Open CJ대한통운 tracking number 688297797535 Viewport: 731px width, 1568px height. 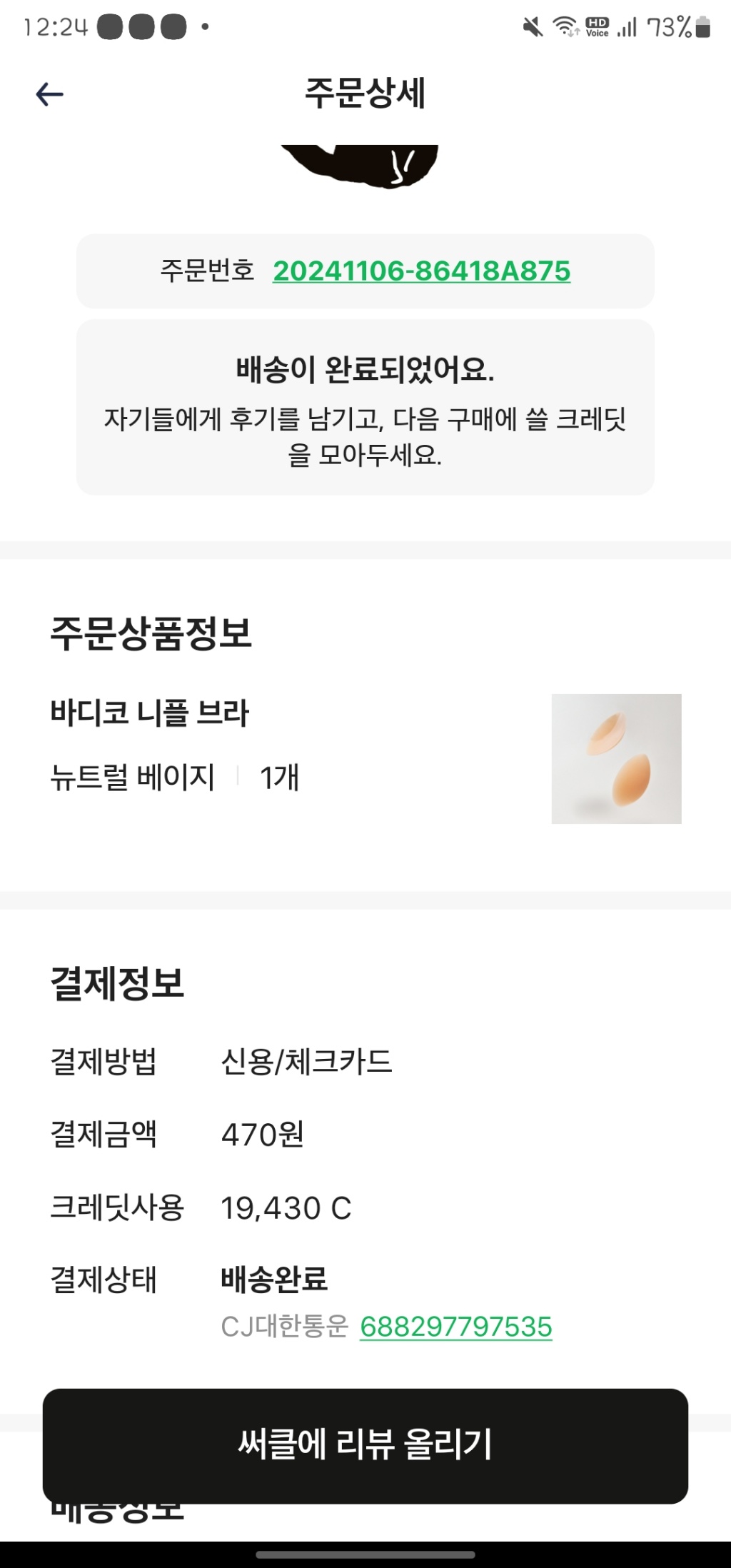[x=455, y=1327]
